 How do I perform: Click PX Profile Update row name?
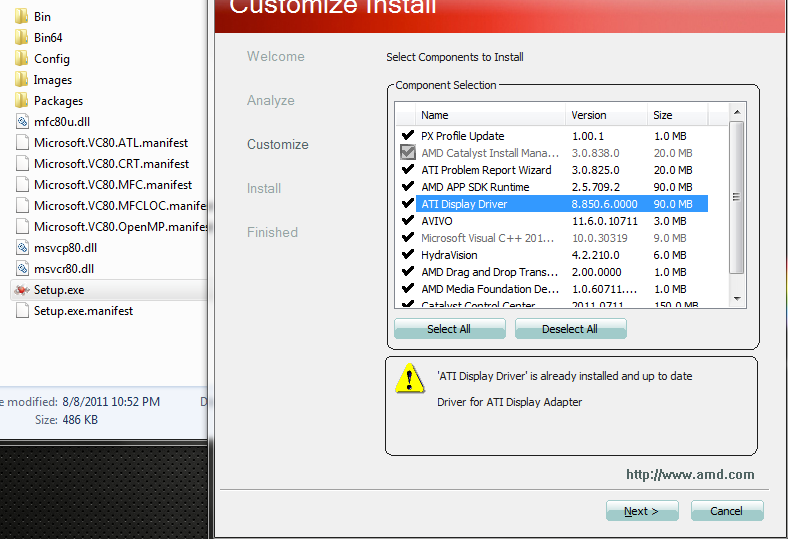(x=462, y=136)
